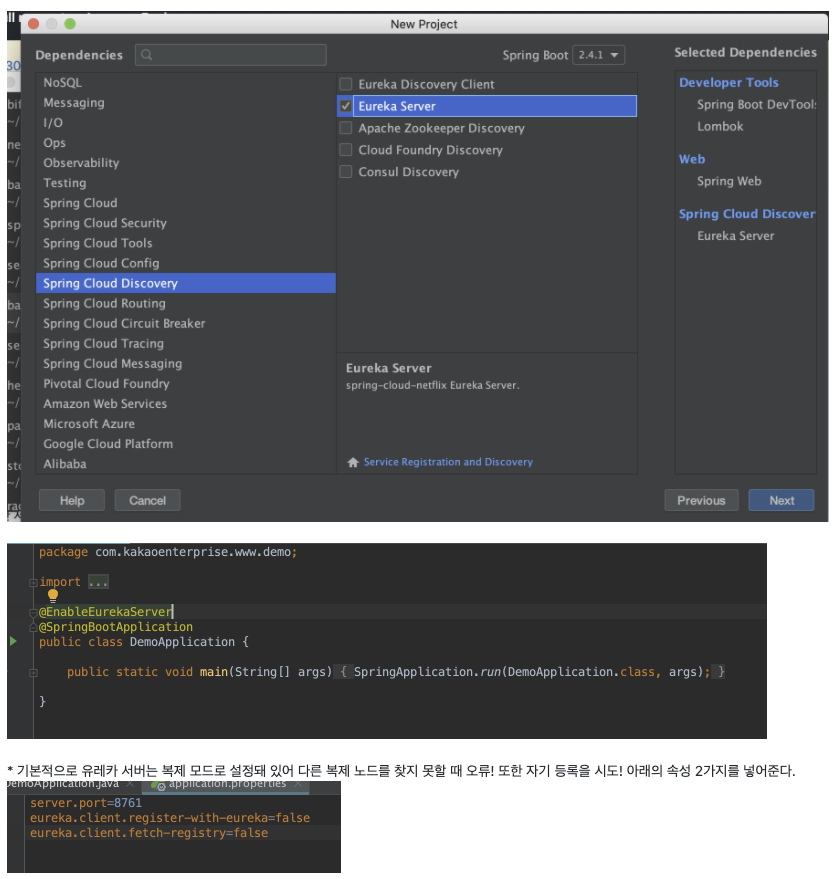Image resolution: width=836 pixels, height=879 pixels.
Task: Click Developer Tools group header
Action: click(728, 83)
